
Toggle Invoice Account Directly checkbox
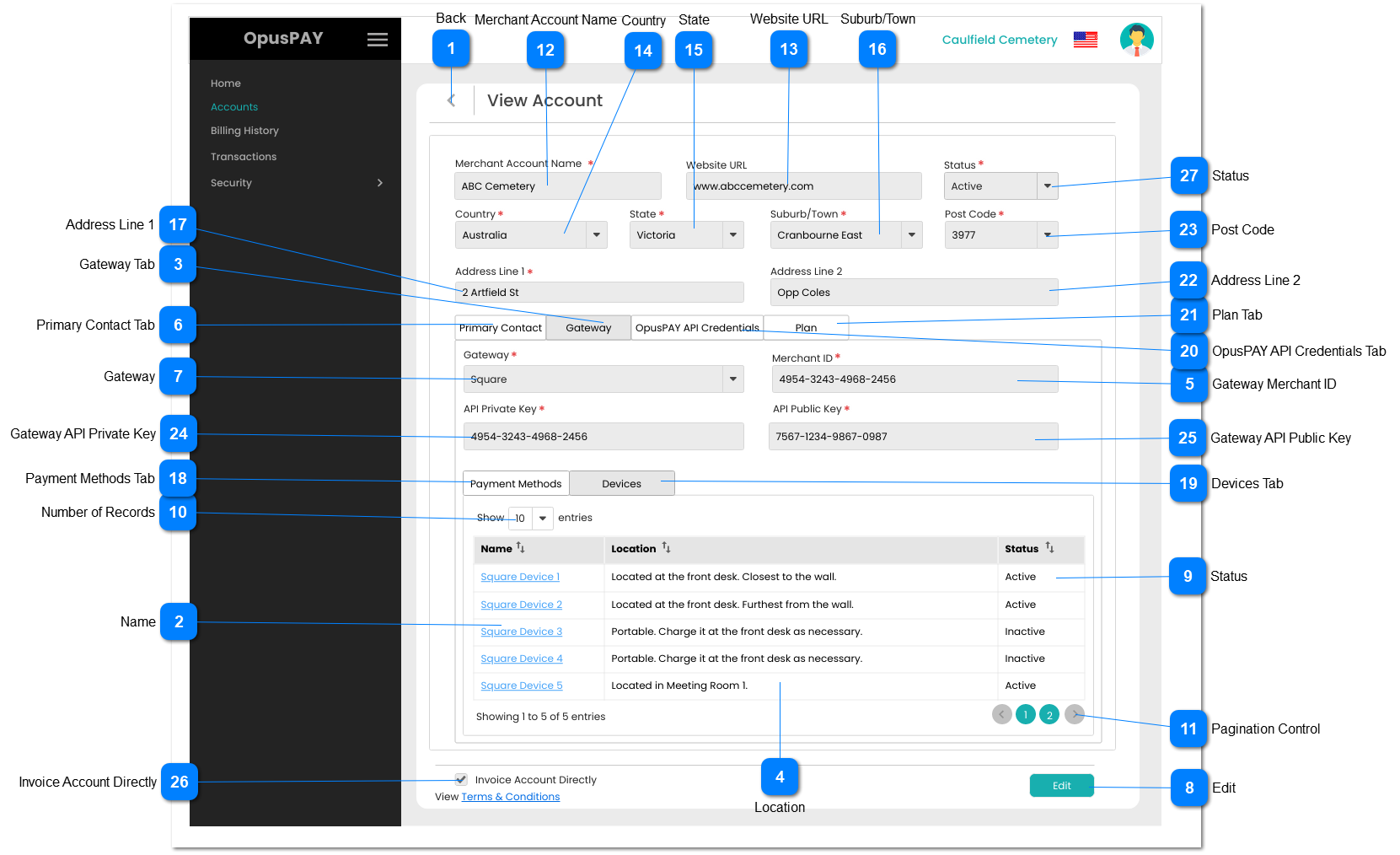461,780
